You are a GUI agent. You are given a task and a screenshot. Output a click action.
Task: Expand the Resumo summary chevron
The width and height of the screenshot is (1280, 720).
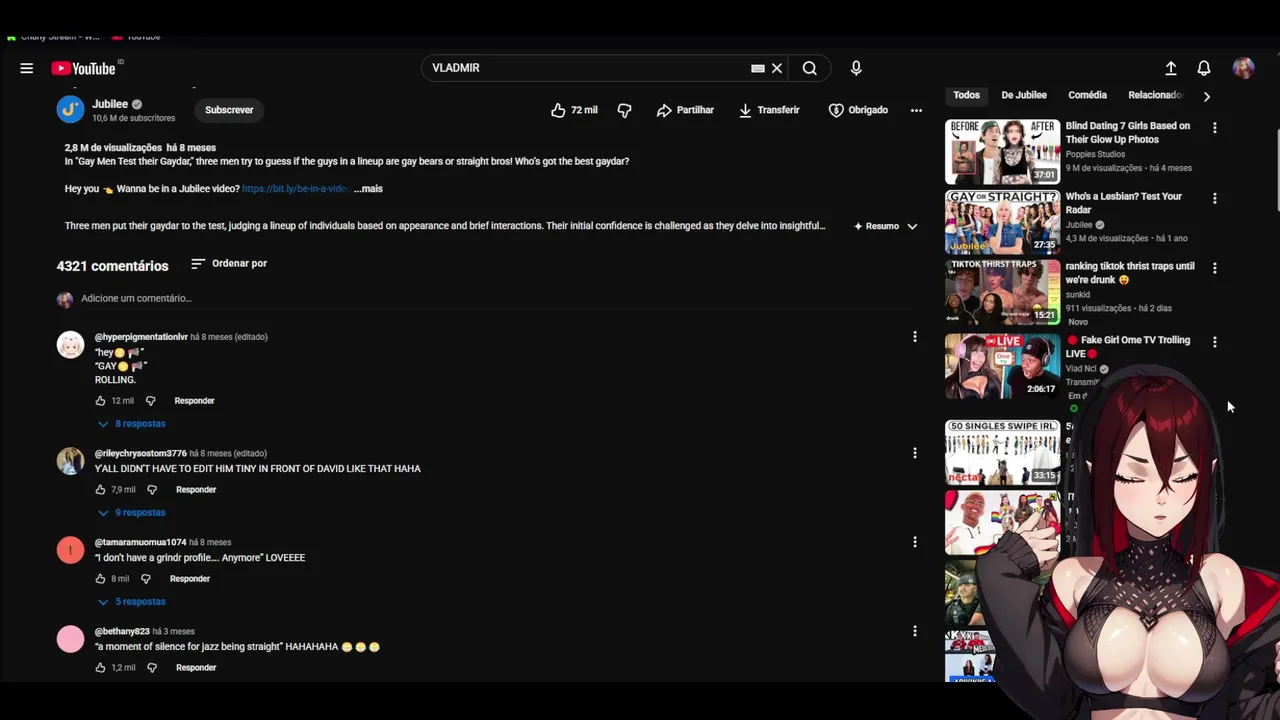[912, 226]
